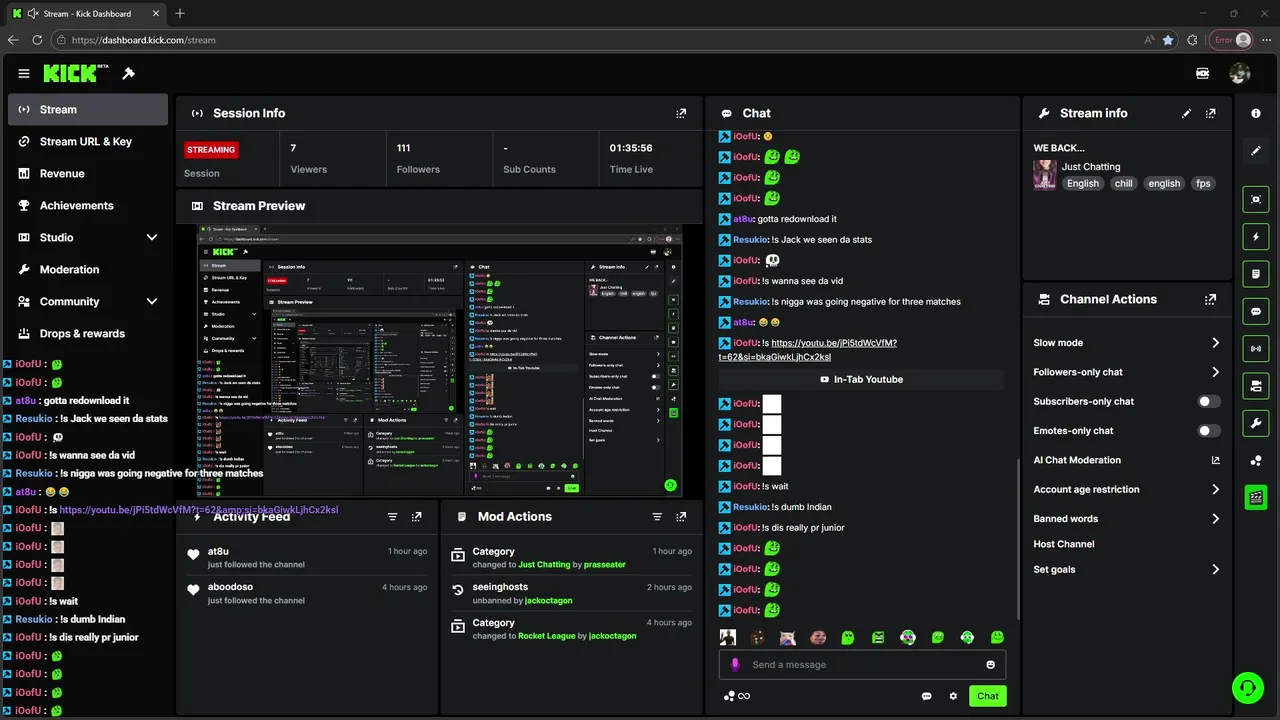The image size is (1280, 720).
Task: Open support with the green headset button
Action: (x=1248, y=687)
